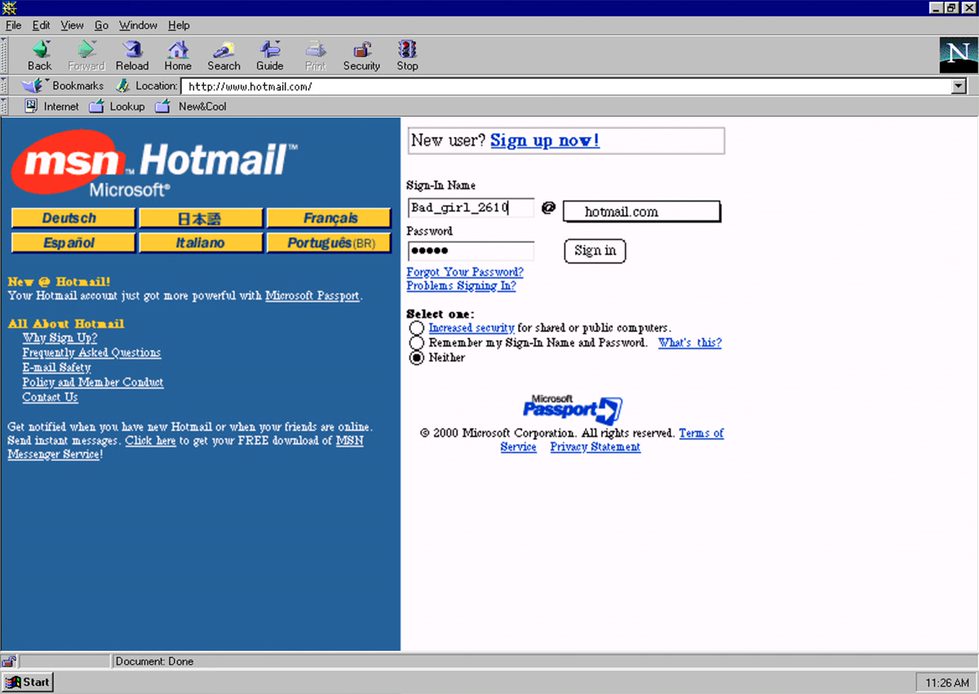Click Forgot Your Password? link
979x694 pixels.
click(x=465, y=272)
